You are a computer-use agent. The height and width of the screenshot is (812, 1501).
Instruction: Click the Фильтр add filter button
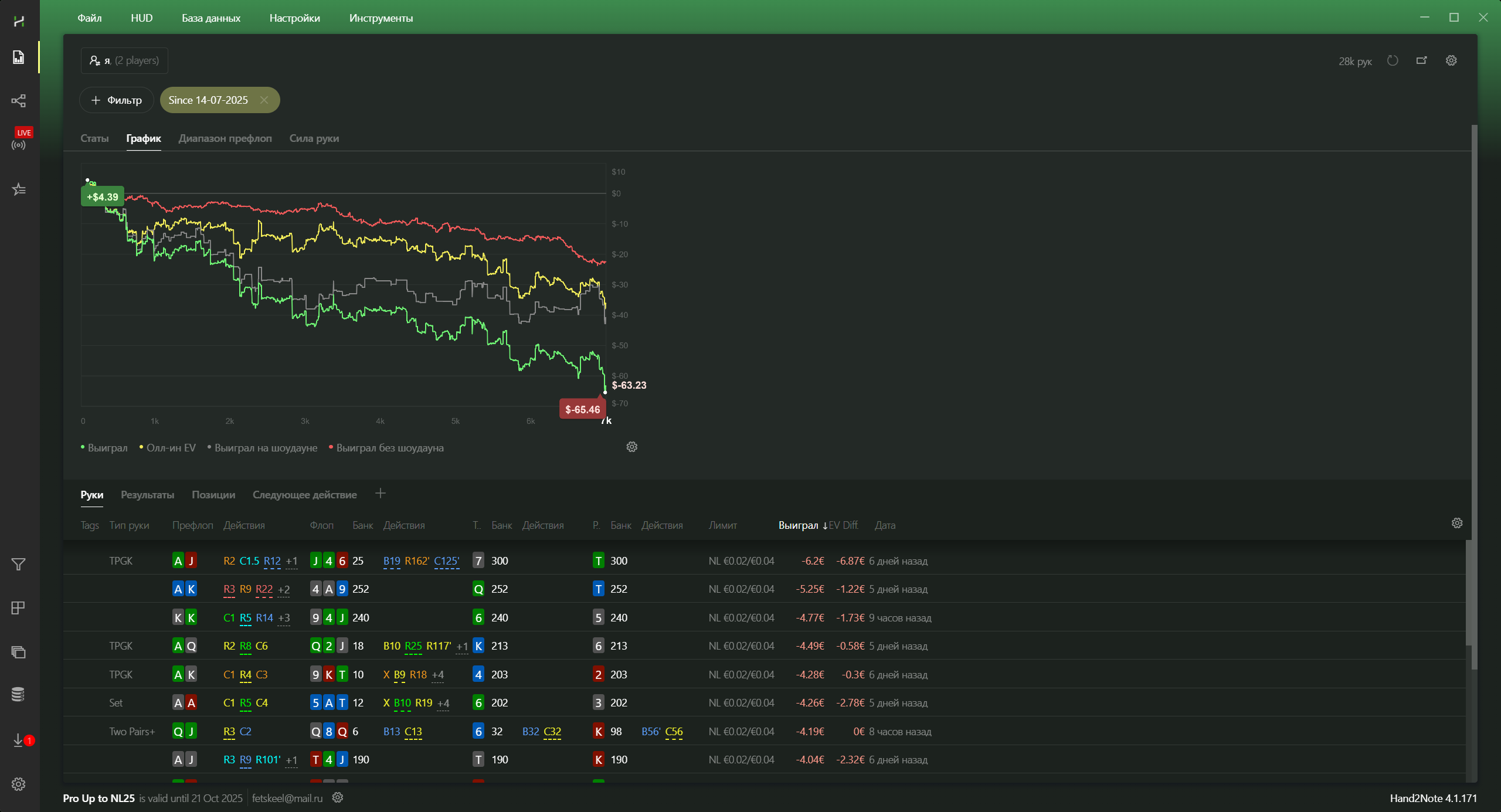pyautogui.click(x=117, y=100)
